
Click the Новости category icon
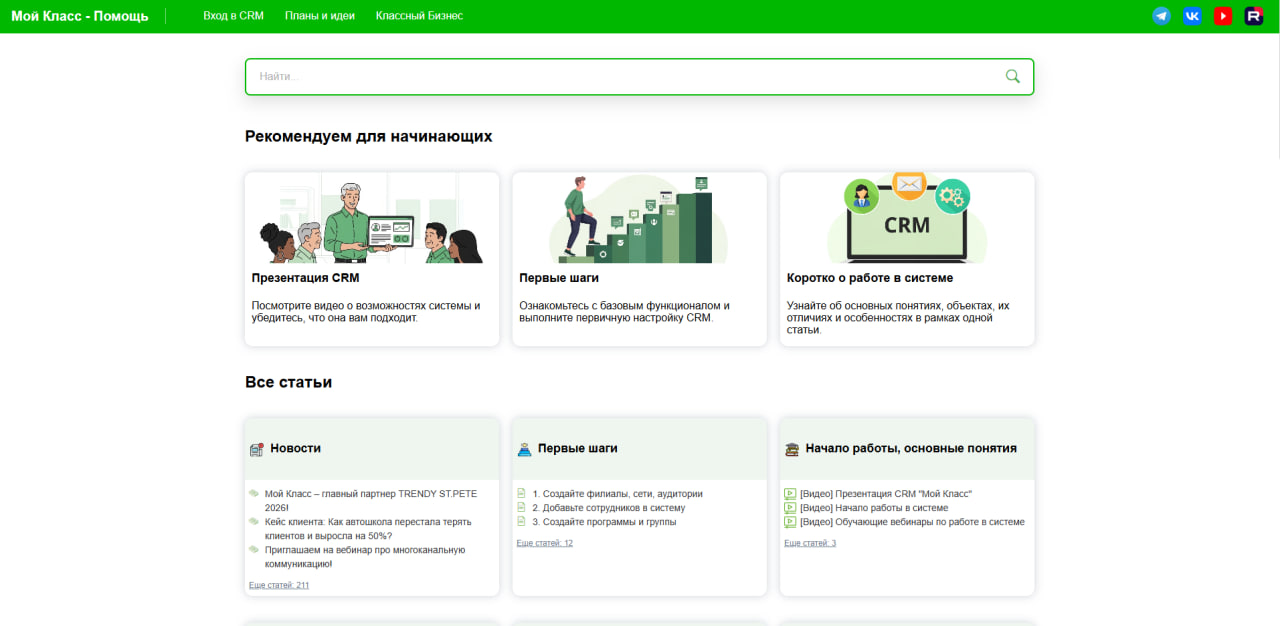[256, 449]
